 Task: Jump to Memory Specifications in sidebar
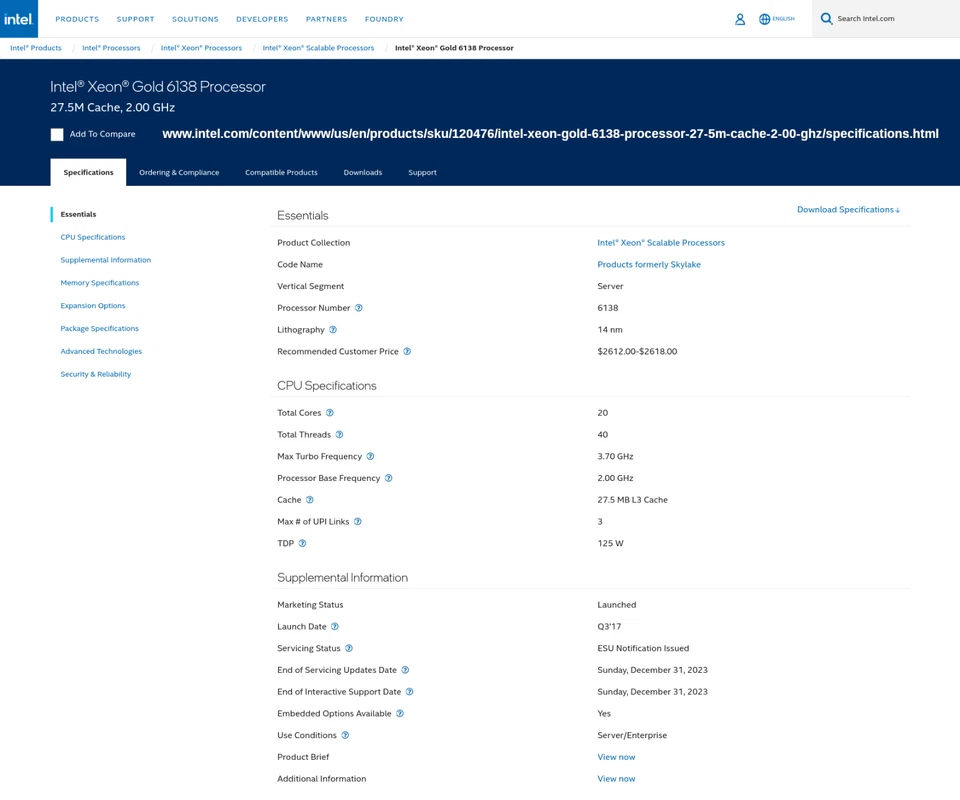(x=100, y=283)
